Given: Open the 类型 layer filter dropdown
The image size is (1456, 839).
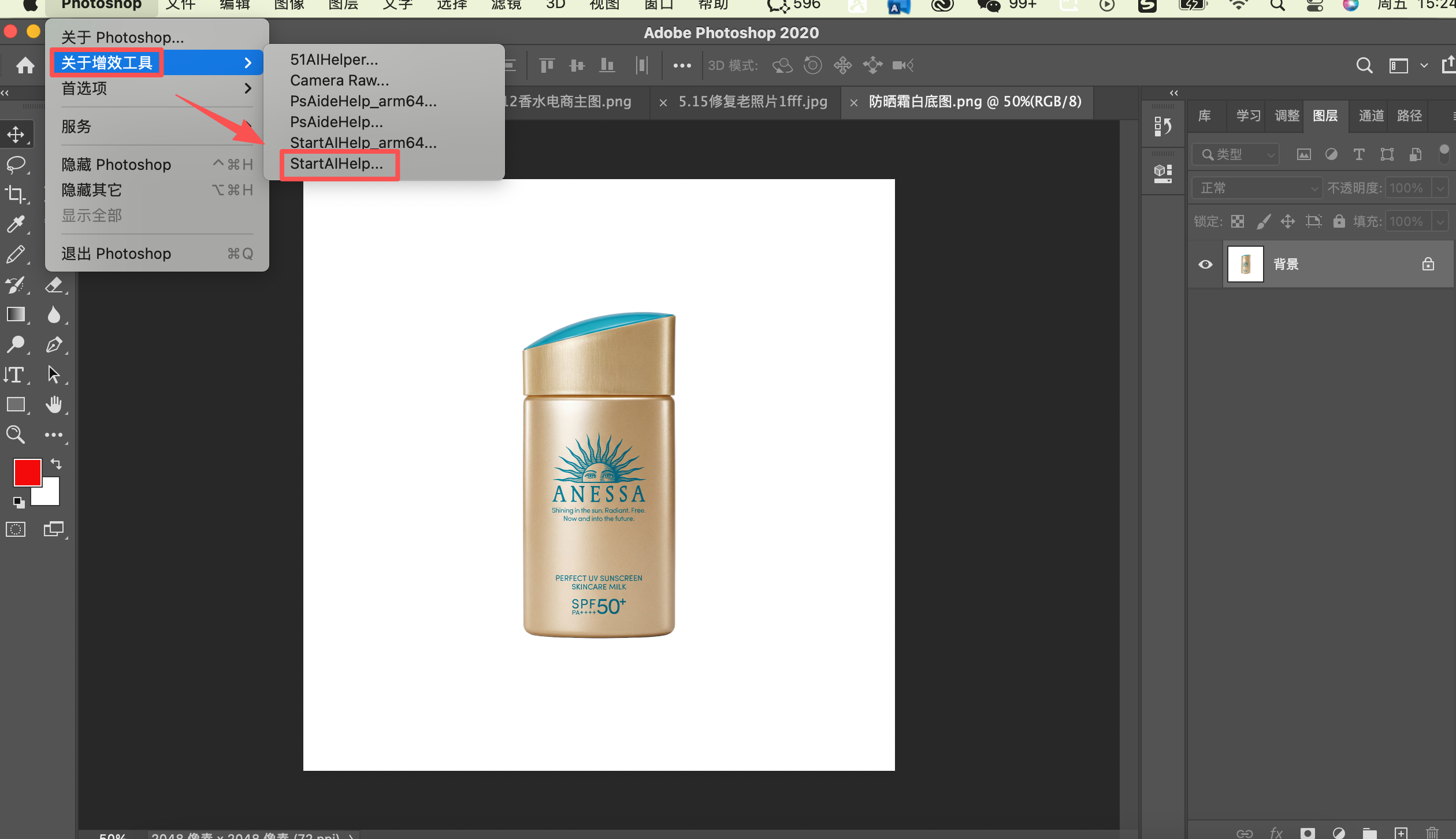Looking at the screenshot, I should (1235, 154).
